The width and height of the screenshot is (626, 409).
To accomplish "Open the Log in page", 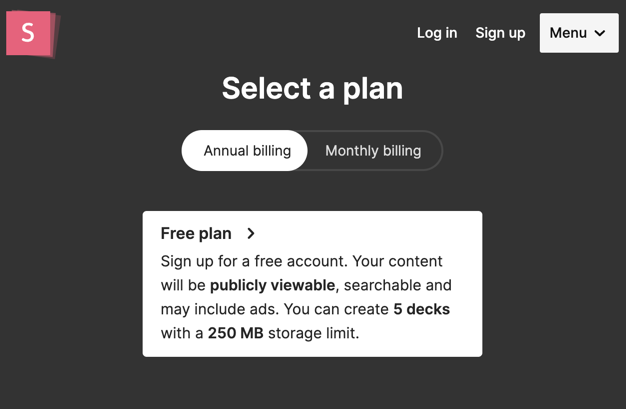I will pyautogui.click(x=437, y=33).
